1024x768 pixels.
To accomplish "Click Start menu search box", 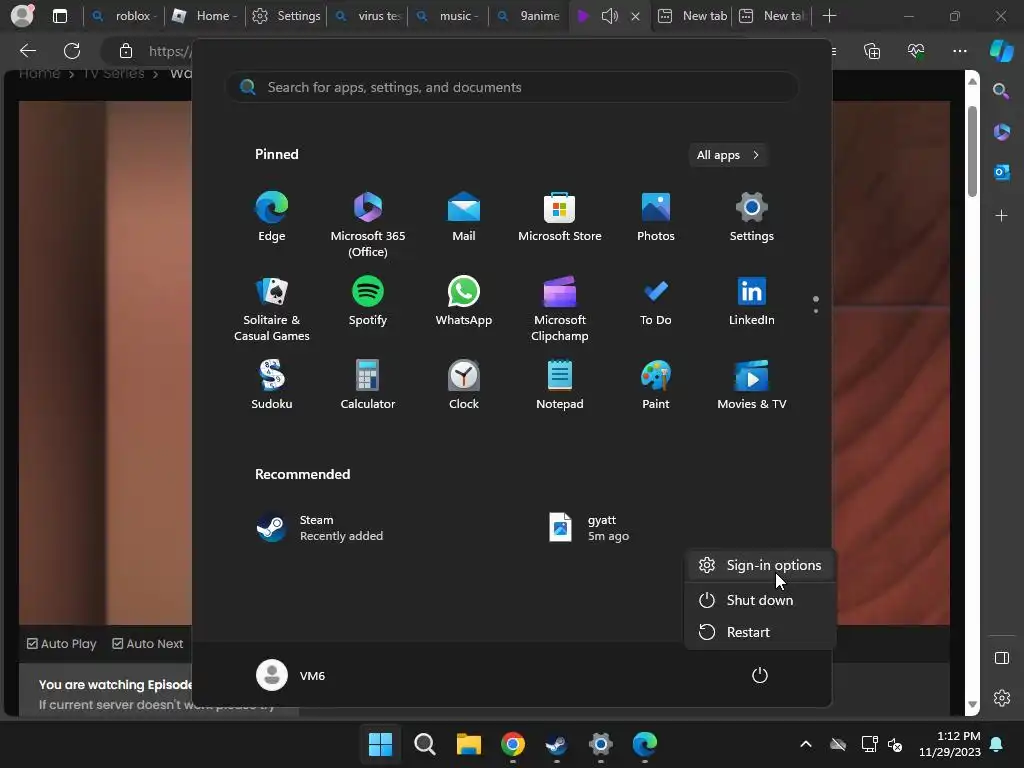I will coord(512,88).
